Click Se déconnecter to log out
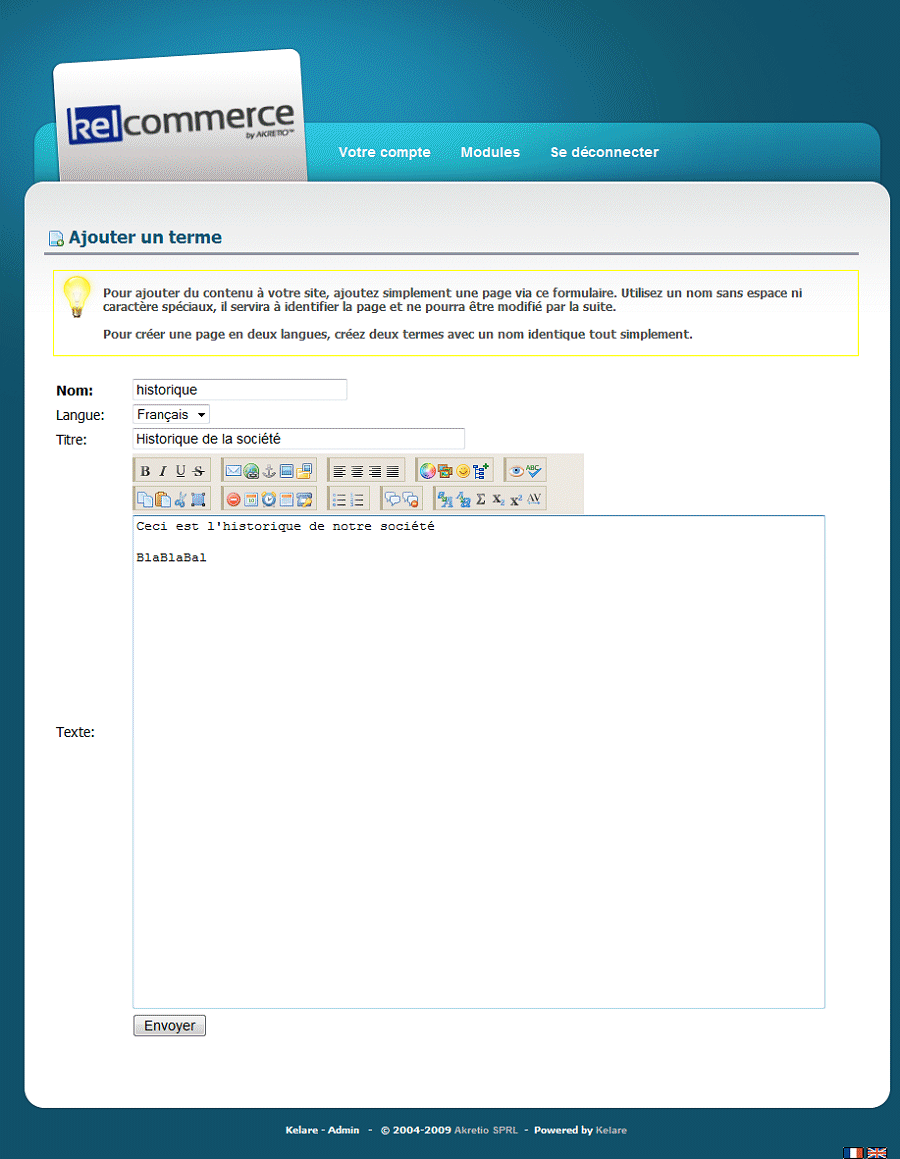900x1159 pixels. tap(604, 152)
